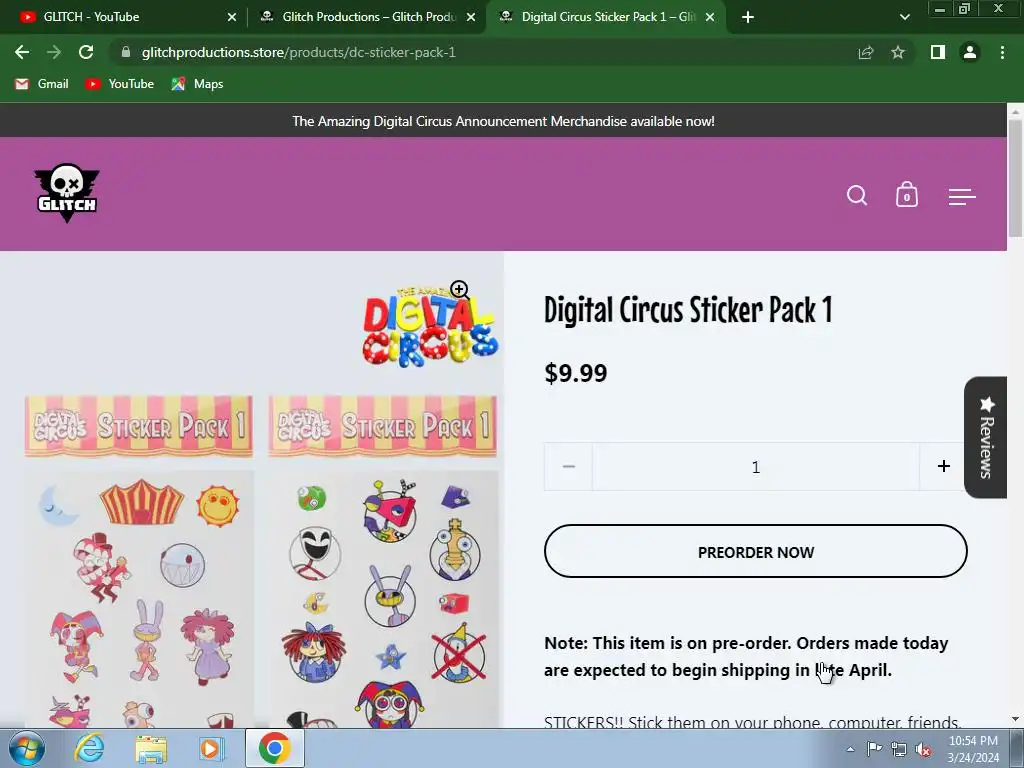
Task: Click the muted volume tray icon
Action: pyautogui.click(x=923, y=750)
